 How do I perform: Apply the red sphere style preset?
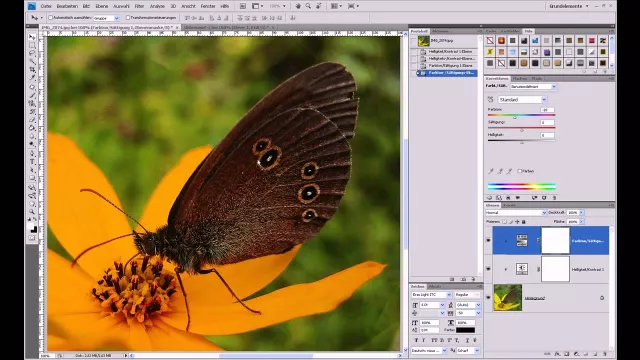(x=501, y=40)
